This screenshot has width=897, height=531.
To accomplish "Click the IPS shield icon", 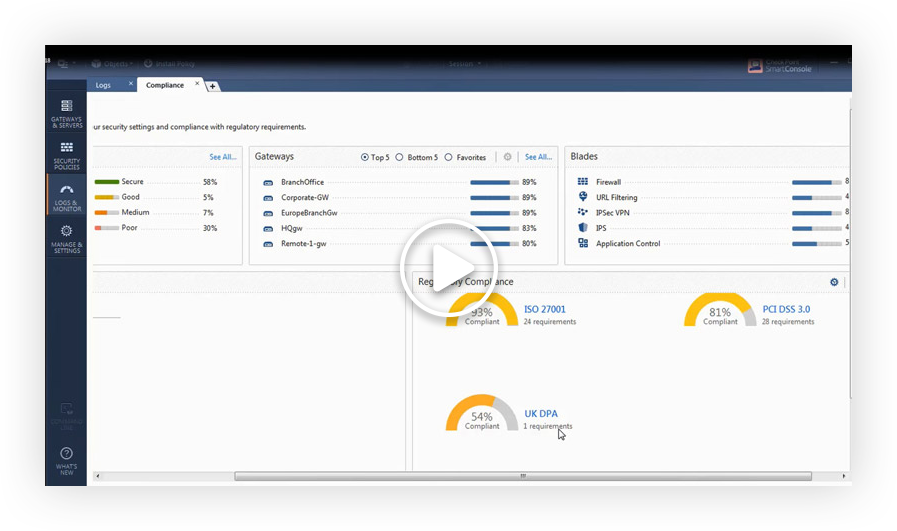I will pyautogui.click(x=583, y=228).
